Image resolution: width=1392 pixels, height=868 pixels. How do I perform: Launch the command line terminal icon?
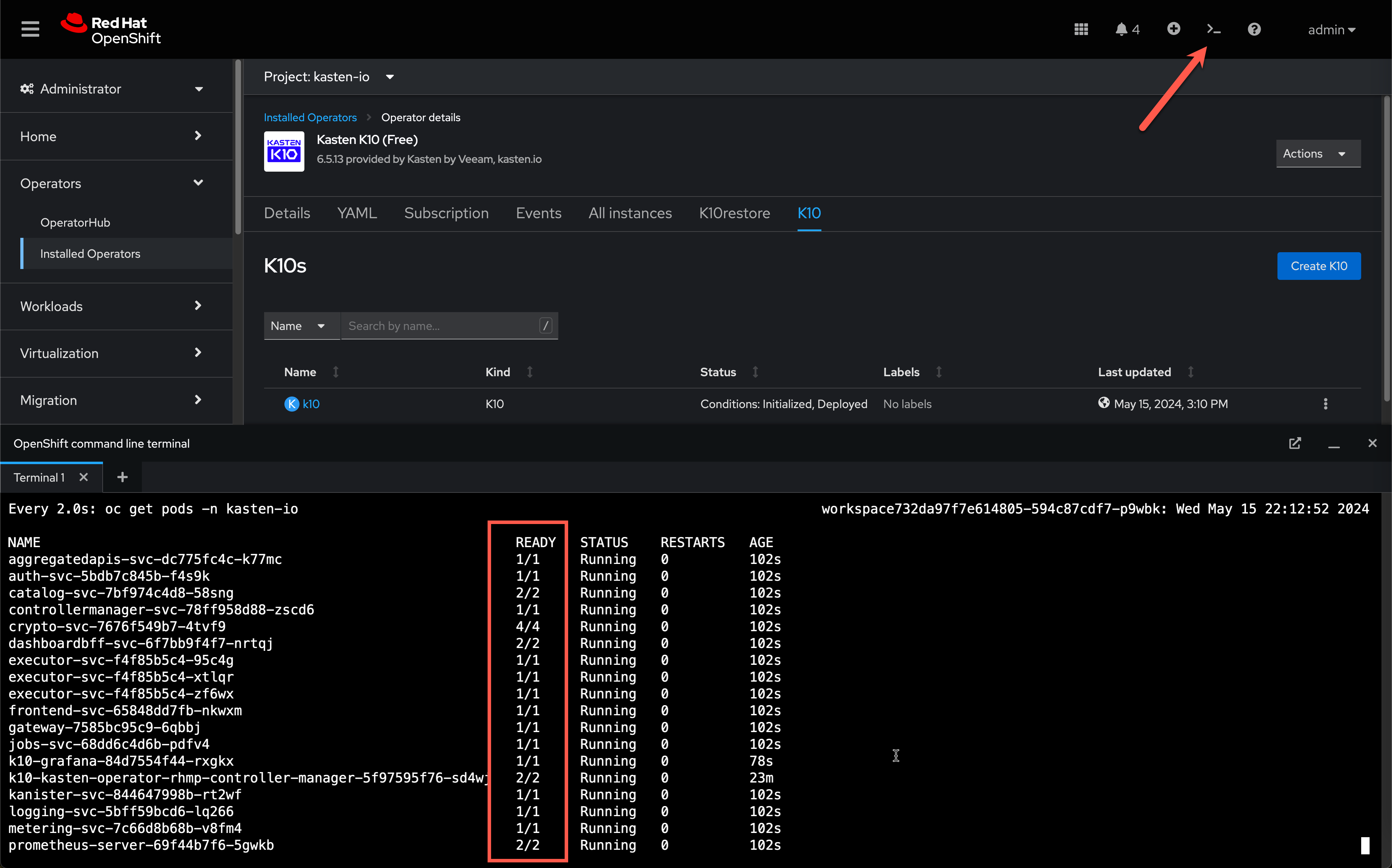[1213, 29]
